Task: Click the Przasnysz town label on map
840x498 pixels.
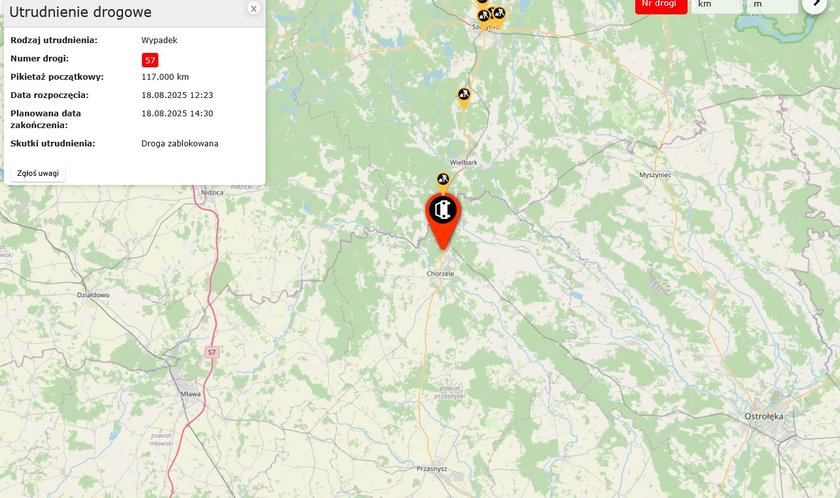Action: point(432,469)
